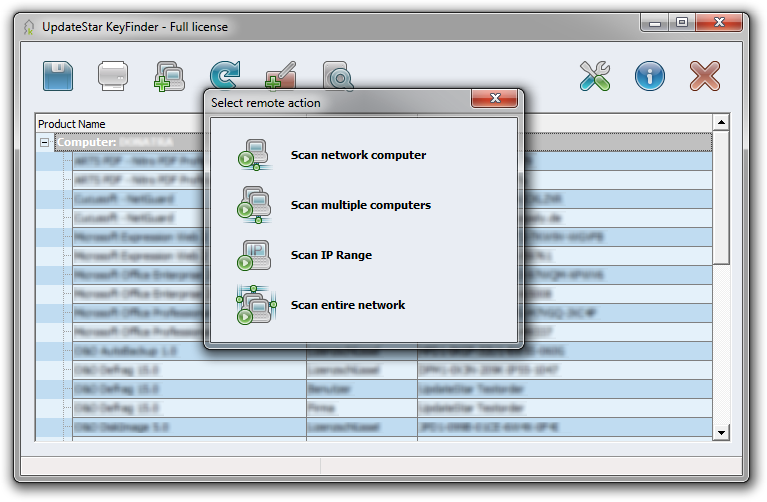
Task: Click the Scan IP Range icon
Action: [254, 255]
